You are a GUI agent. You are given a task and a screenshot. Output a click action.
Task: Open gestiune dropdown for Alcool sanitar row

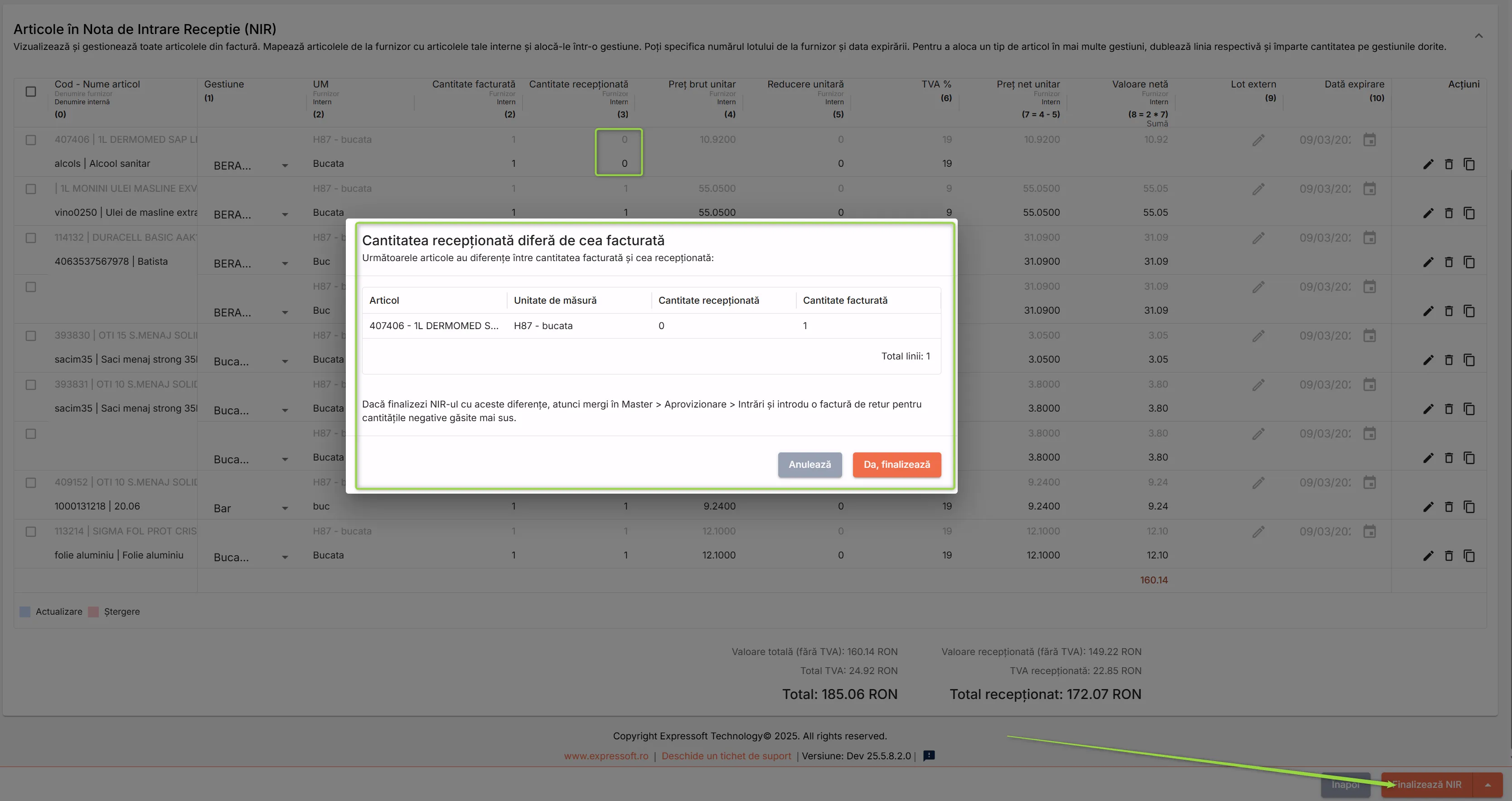(251, 165)
